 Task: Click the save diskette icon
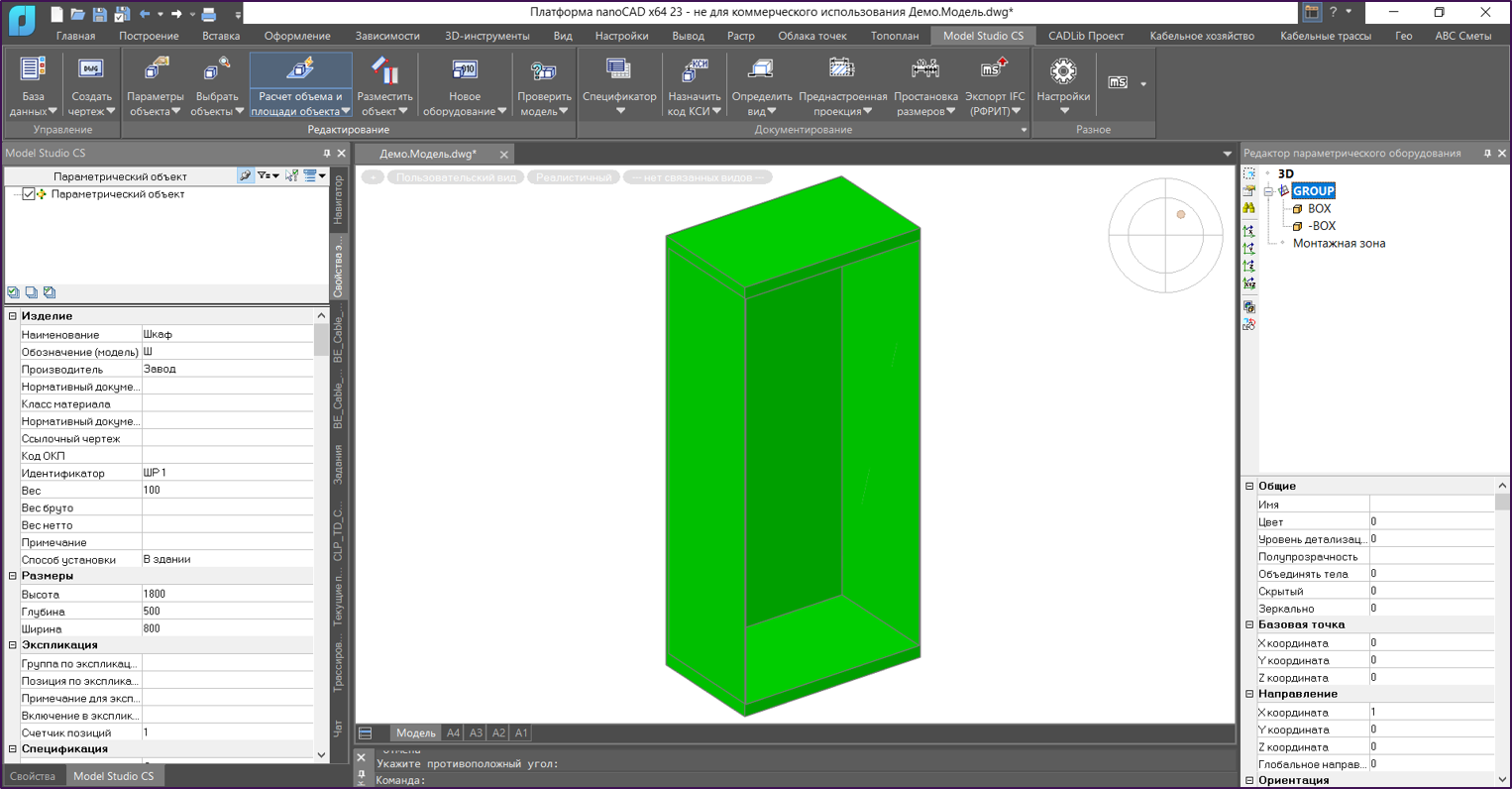[x=99, y=14]
